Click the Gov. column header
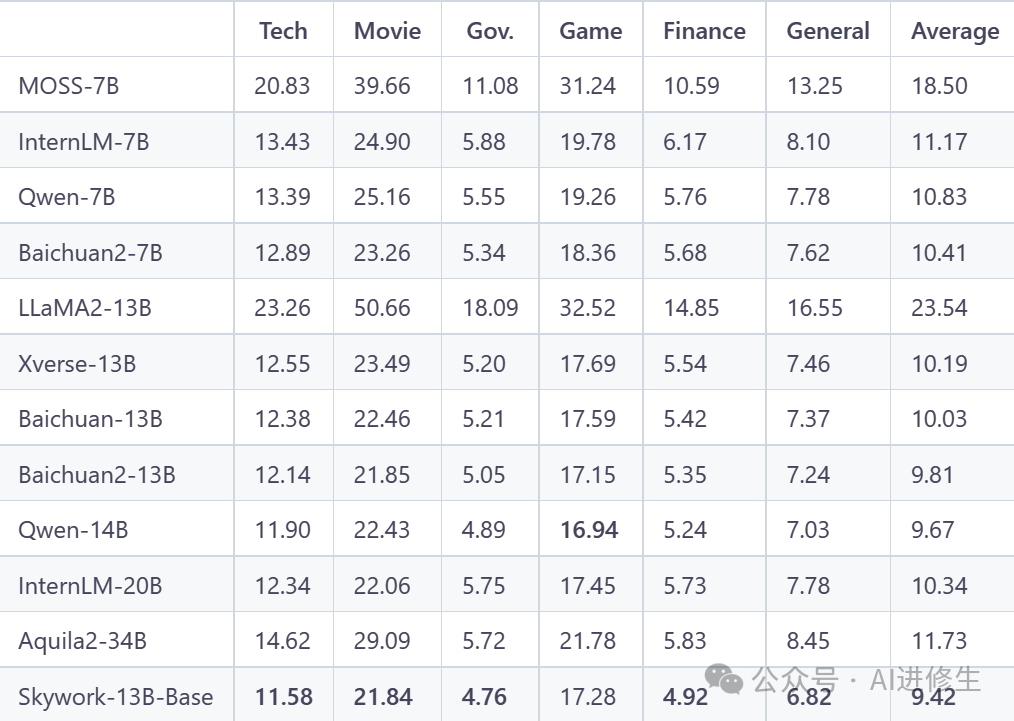 pos(490,30)
